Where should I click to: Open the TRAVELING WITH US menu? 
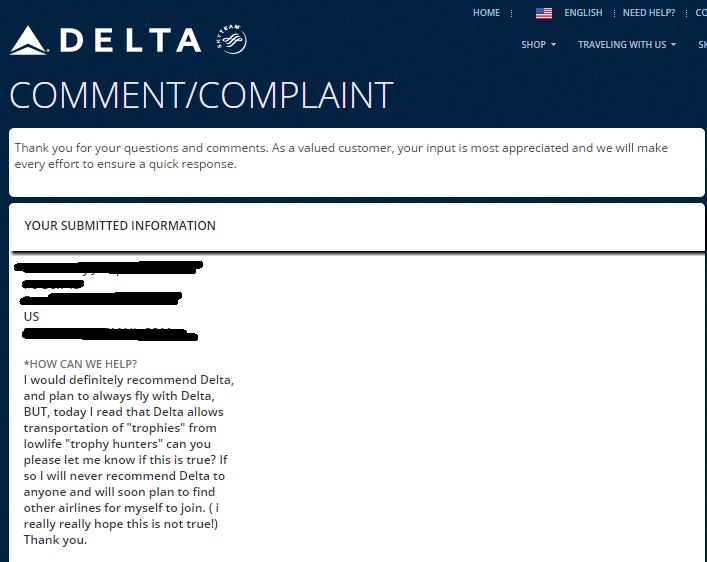point(622,45)
